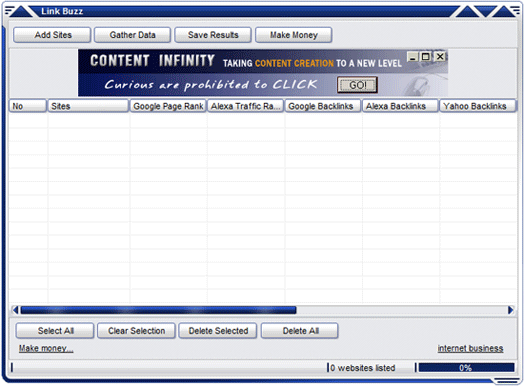
Task: Minimize the Content Infinity banner ad
Action: [x=413, y=57]
